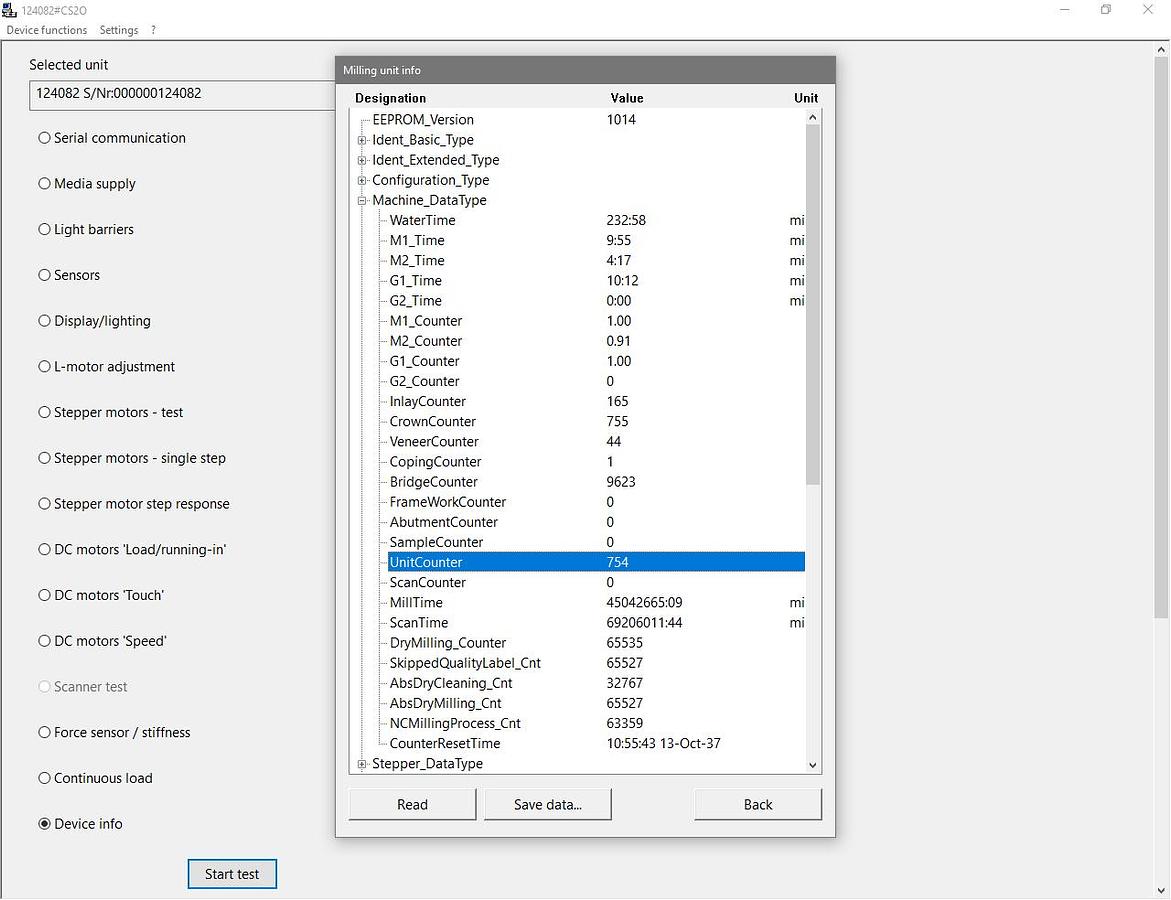Click the scroll down arrow in list

pyautogui.click(x=812, y=765)
